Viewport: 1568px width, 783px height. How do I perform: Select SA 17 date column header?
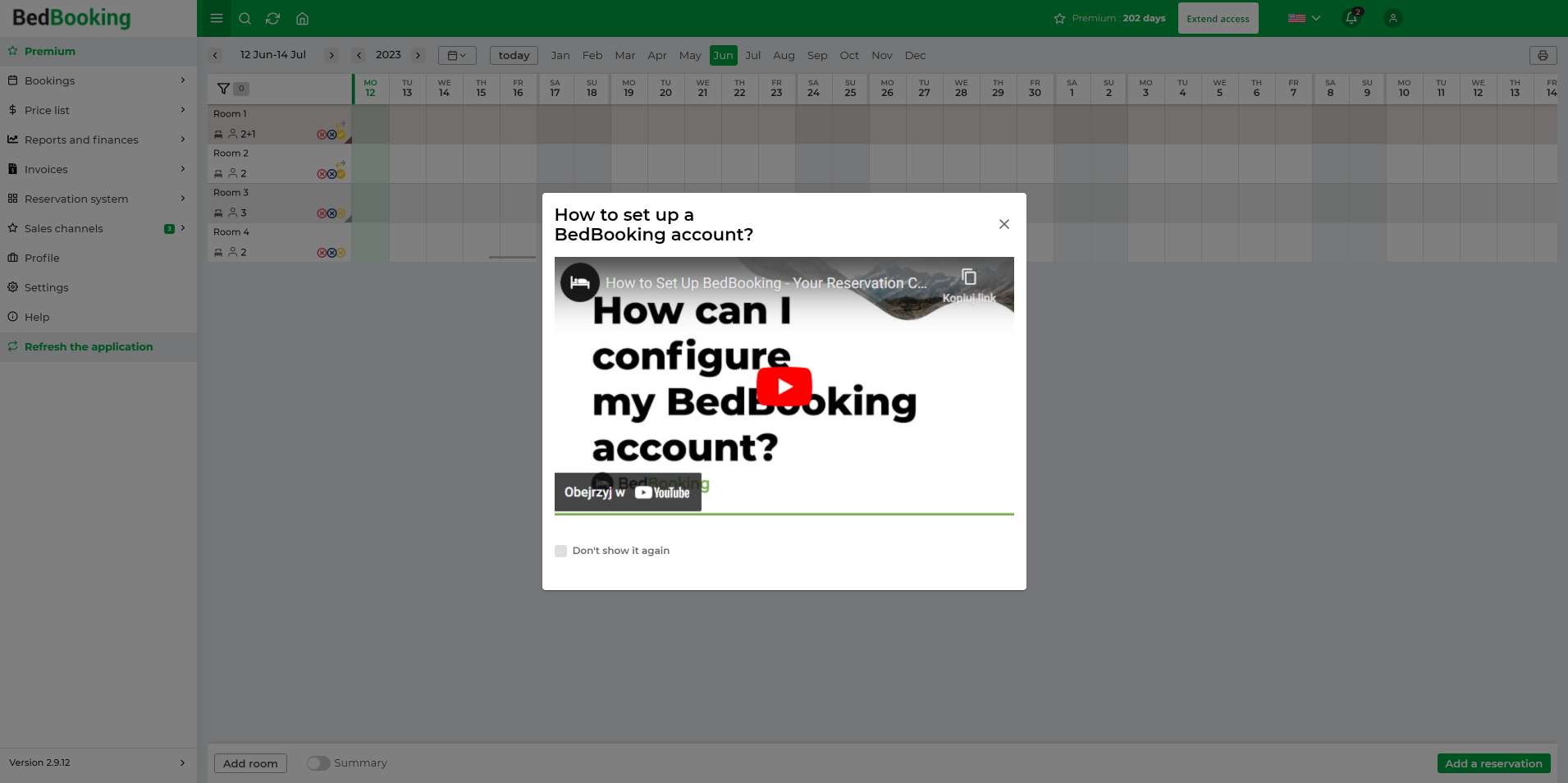[x=555, y=89]
